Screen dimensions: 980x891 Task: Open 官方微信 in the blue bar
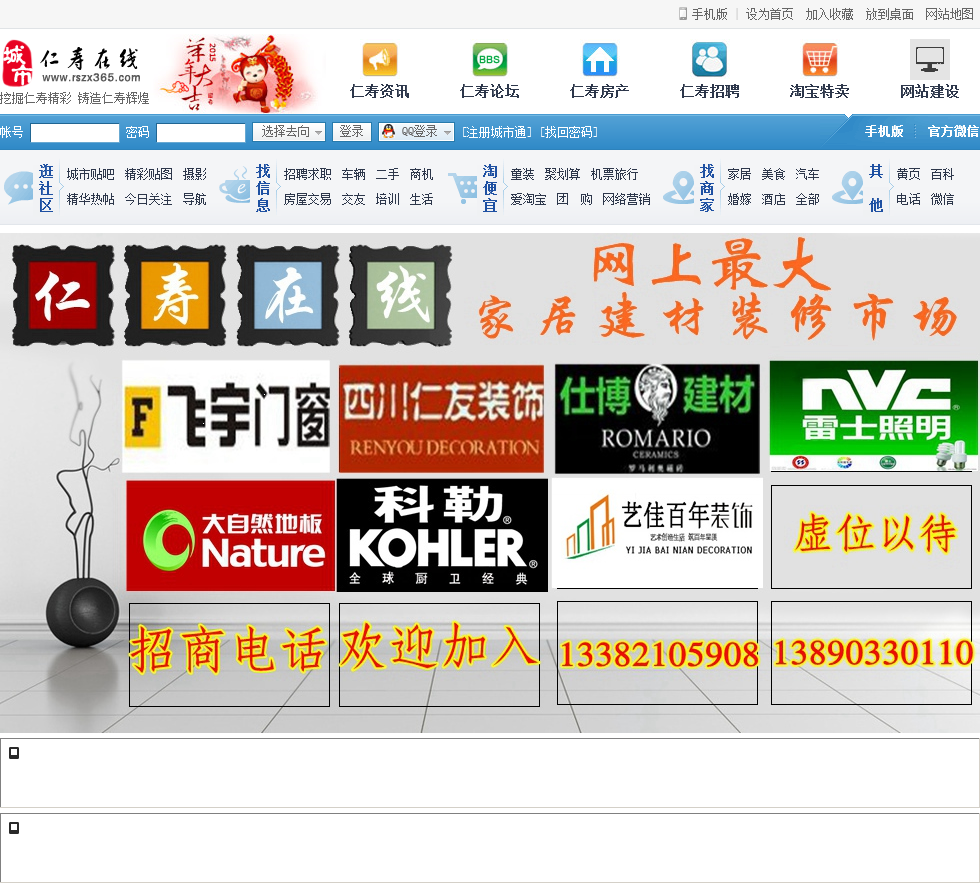click(x=952, y=131)
